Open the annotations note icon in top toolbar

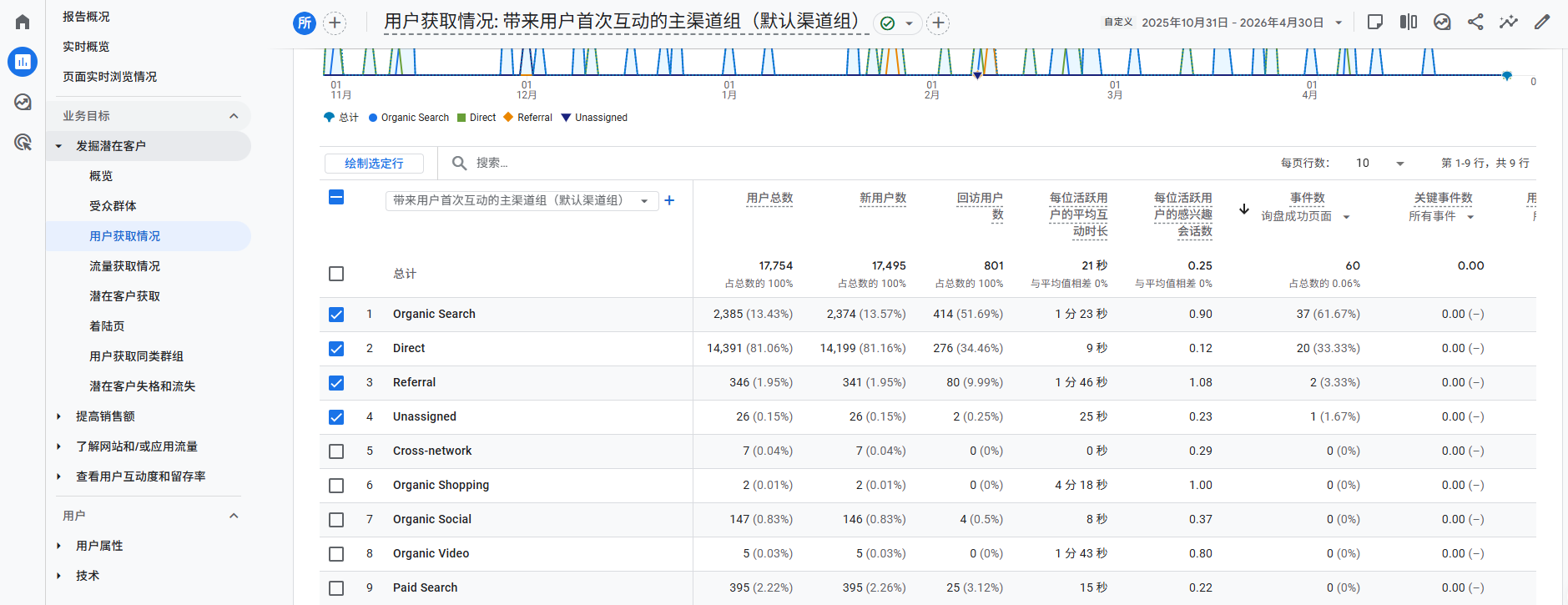(1375, 22)
